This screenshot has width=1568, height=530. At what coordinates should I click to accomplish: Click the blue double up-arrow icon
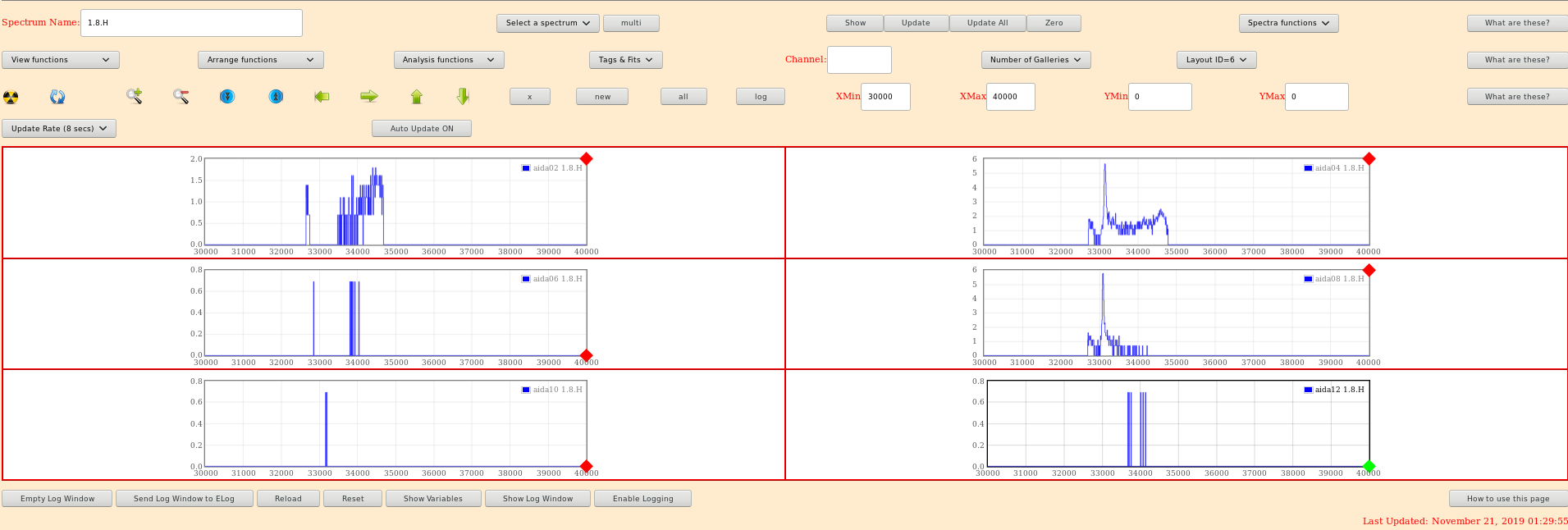coord(277,96)
